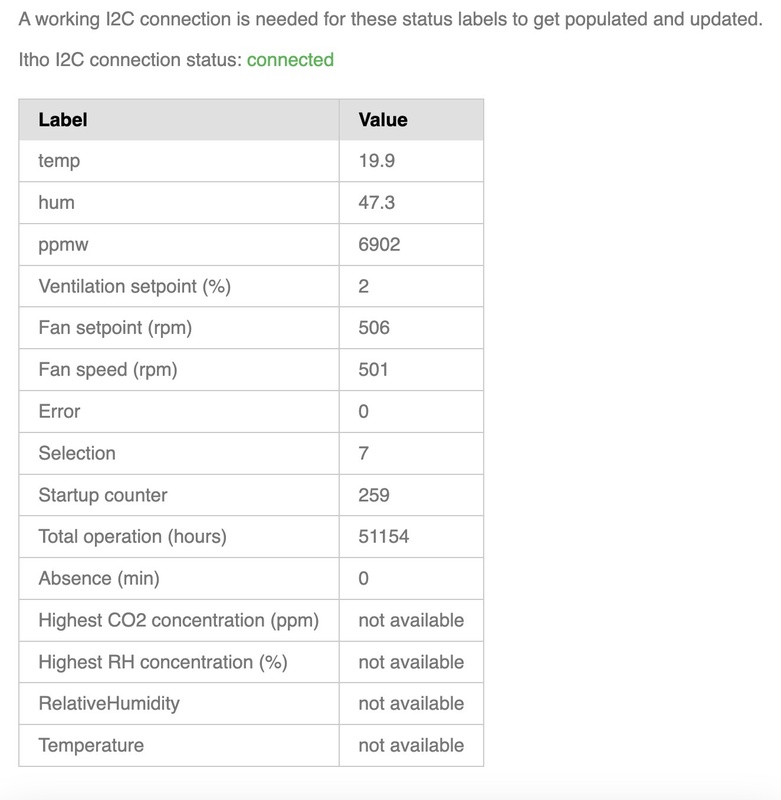
Task: Click the "Selection" row label
Action: pos(77,453)
